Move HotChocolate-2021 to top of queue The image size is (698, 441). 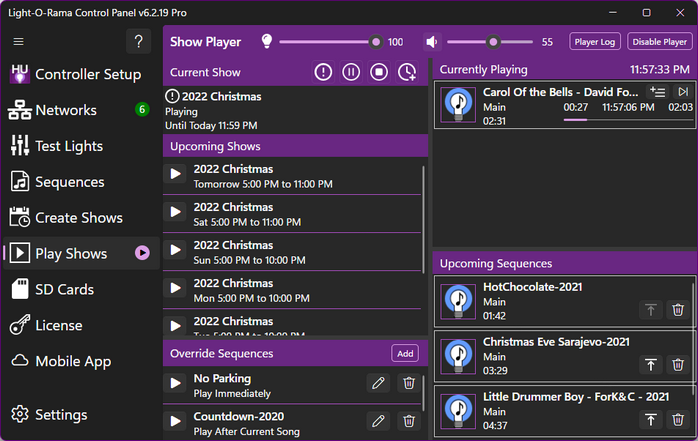point(651,310)
